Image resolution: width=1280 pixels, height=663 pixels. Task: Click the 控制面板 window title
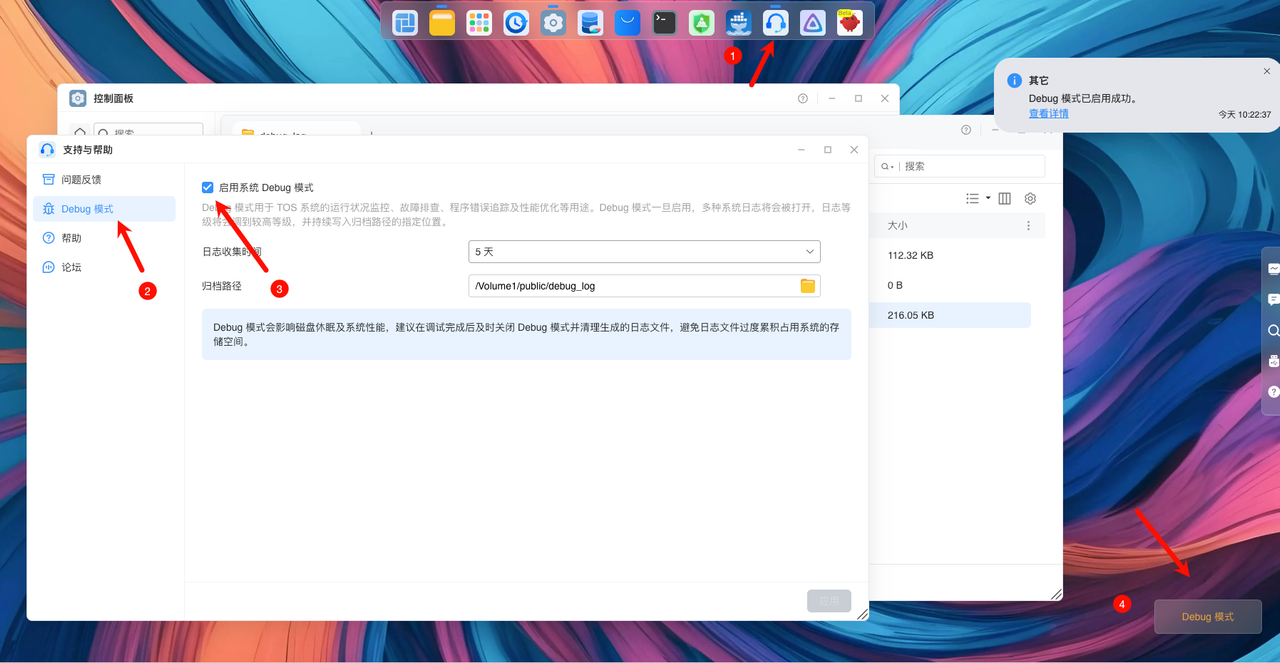[x=113, y=99]
